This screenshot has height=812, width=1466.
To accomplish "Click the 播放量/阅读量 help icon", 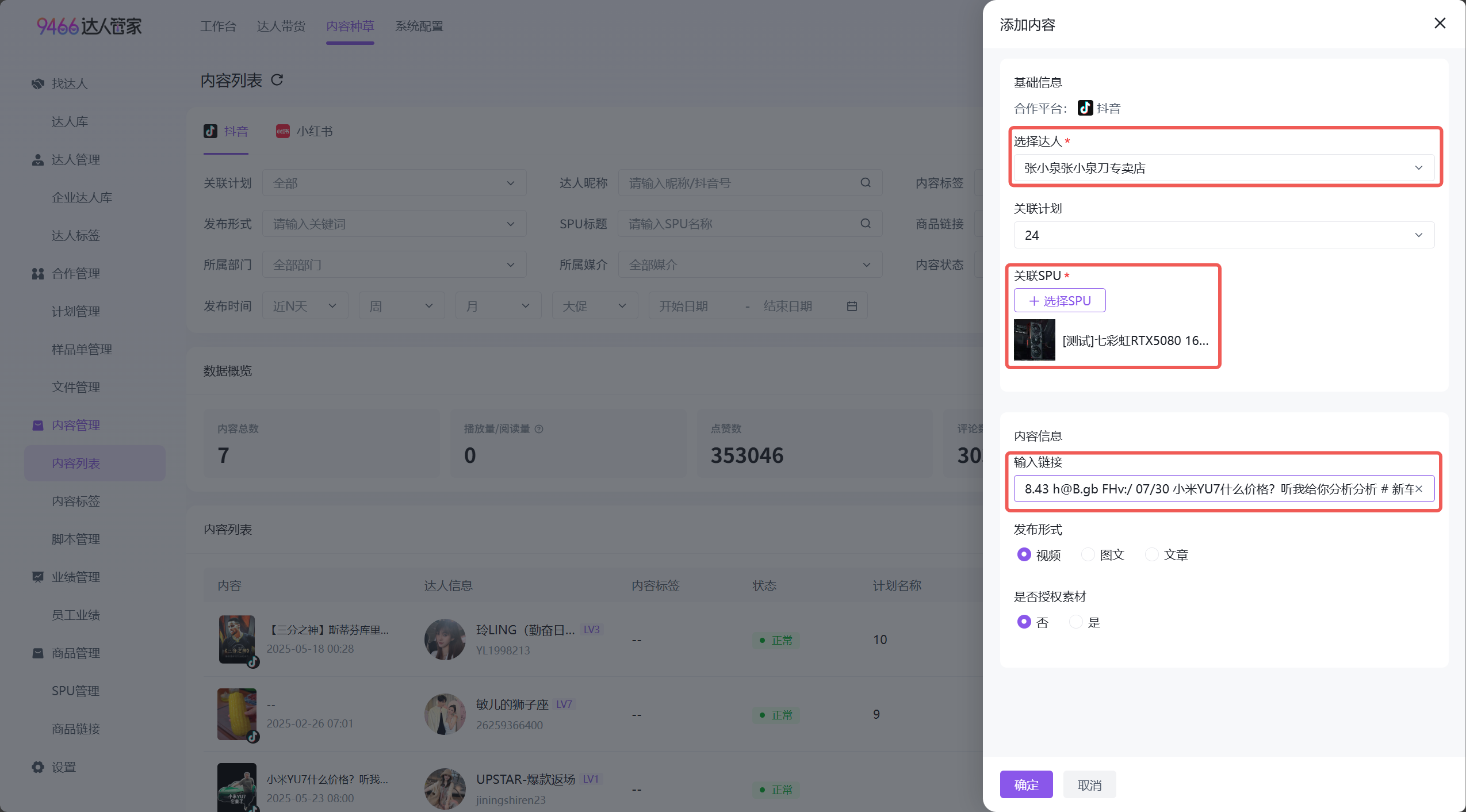I will [x=539, y=429].
